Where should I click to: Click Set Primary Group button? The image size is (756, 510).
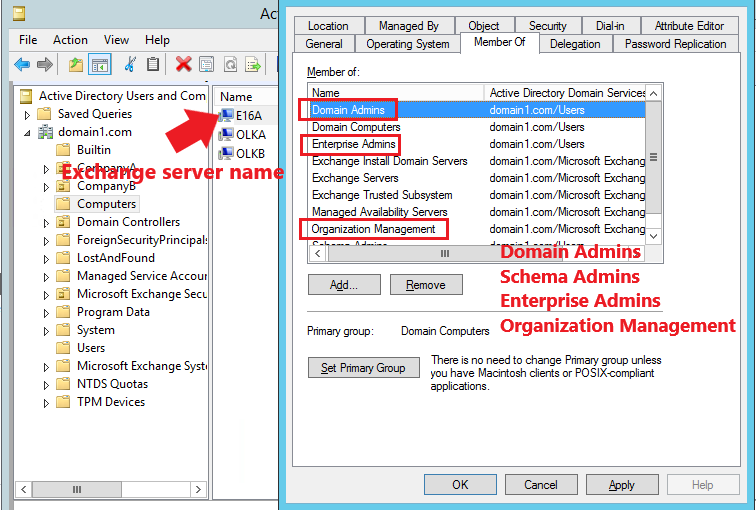coord(364,368)
